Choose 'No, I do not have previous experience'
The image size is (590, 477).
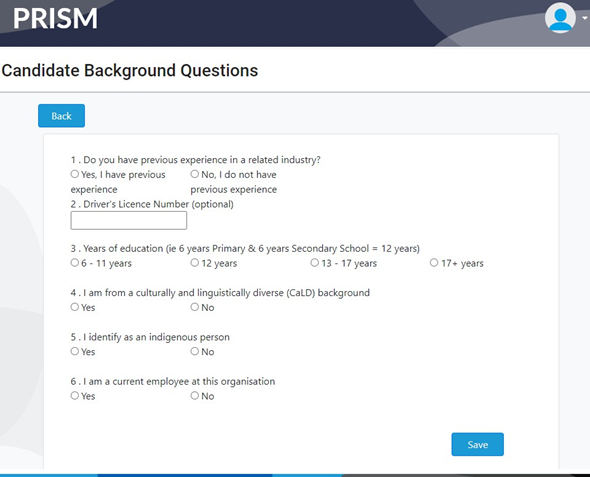pos(195,174)
